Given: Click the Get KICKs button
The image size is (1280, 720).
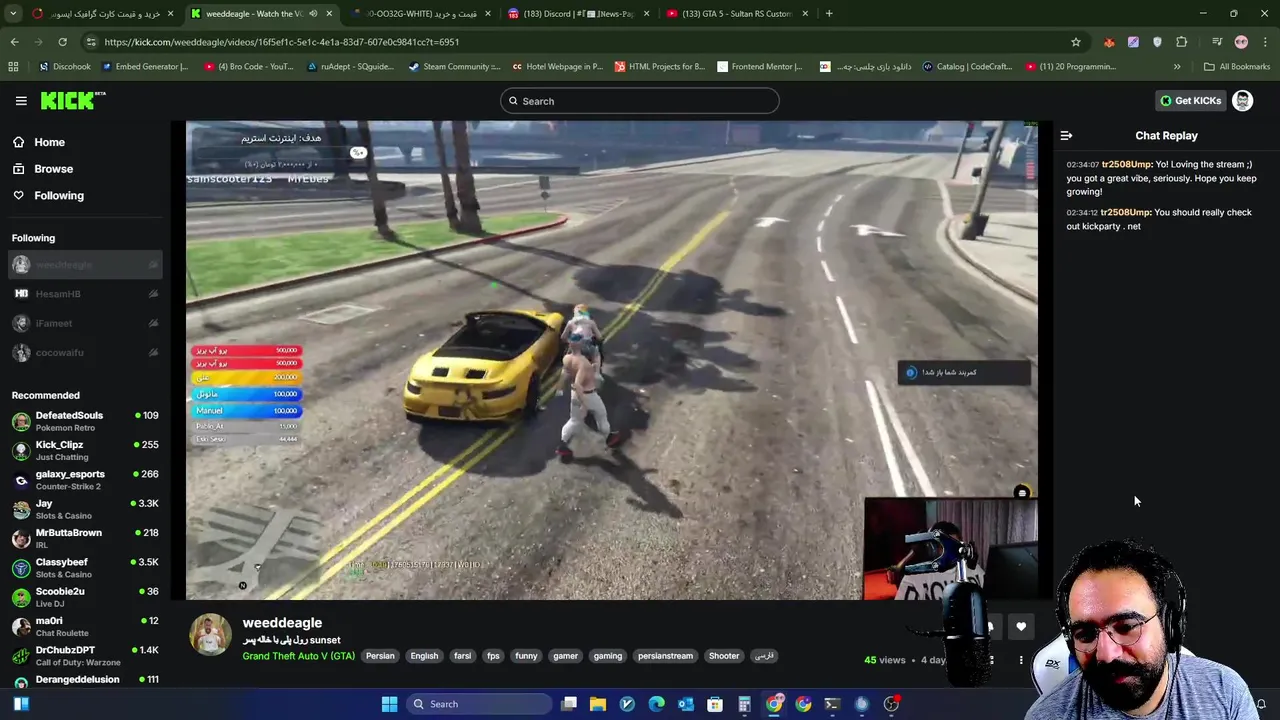Looking at the screenshot, I should pos(1190,101).
